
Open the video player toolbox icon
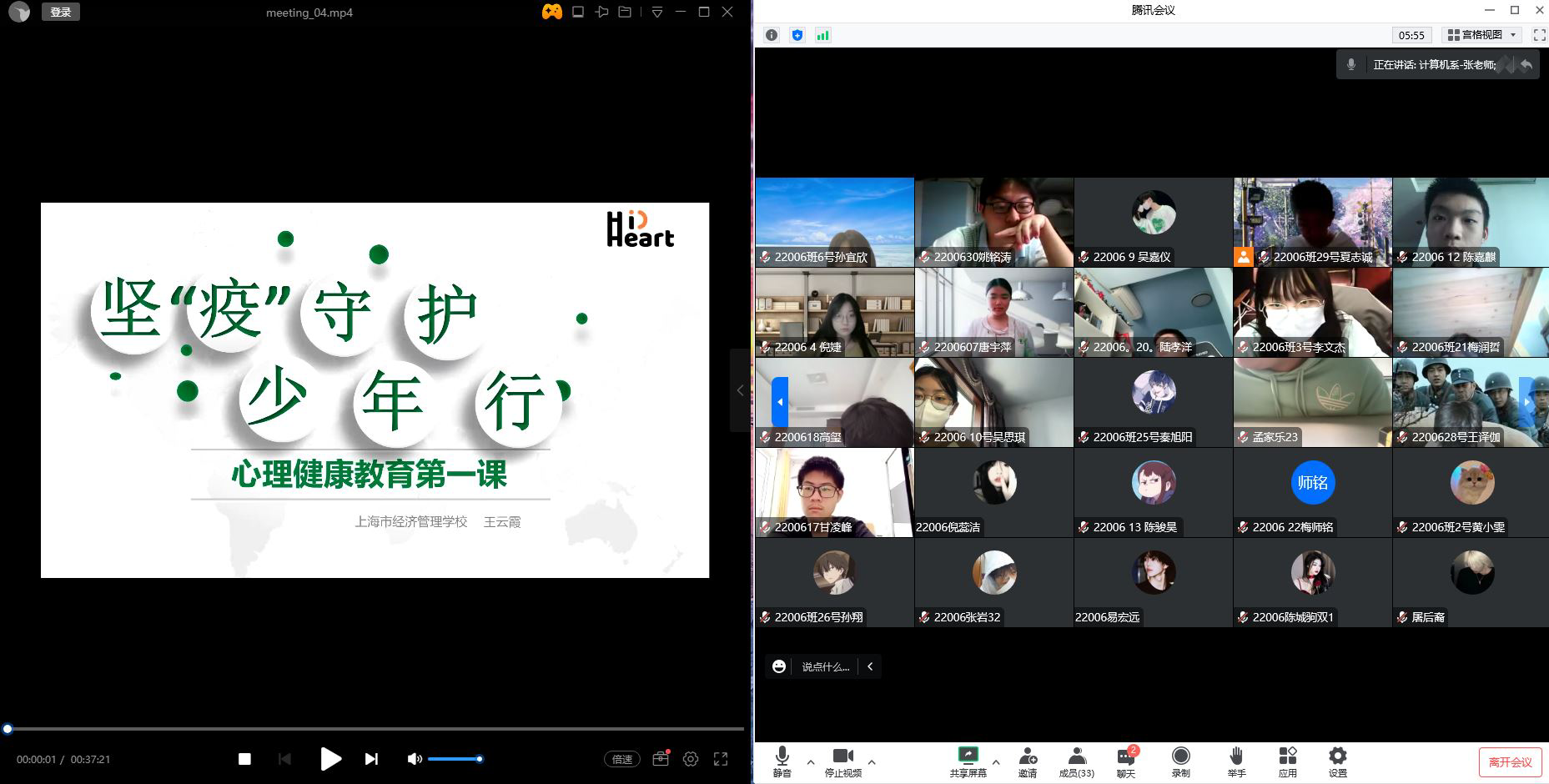pos(661,758)
